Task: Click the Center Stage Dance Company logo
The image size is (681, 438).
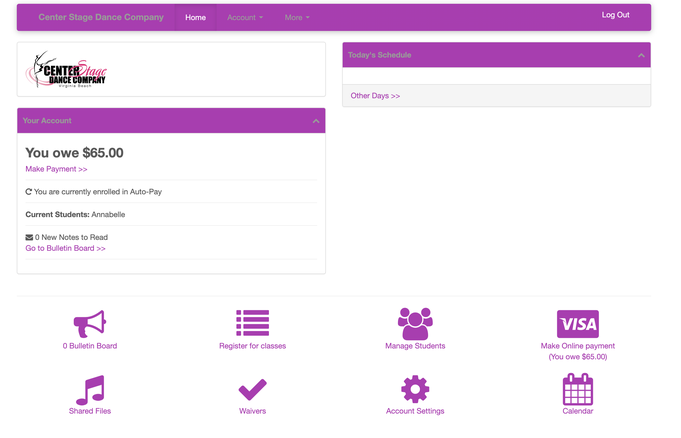Action: (66, 70)
